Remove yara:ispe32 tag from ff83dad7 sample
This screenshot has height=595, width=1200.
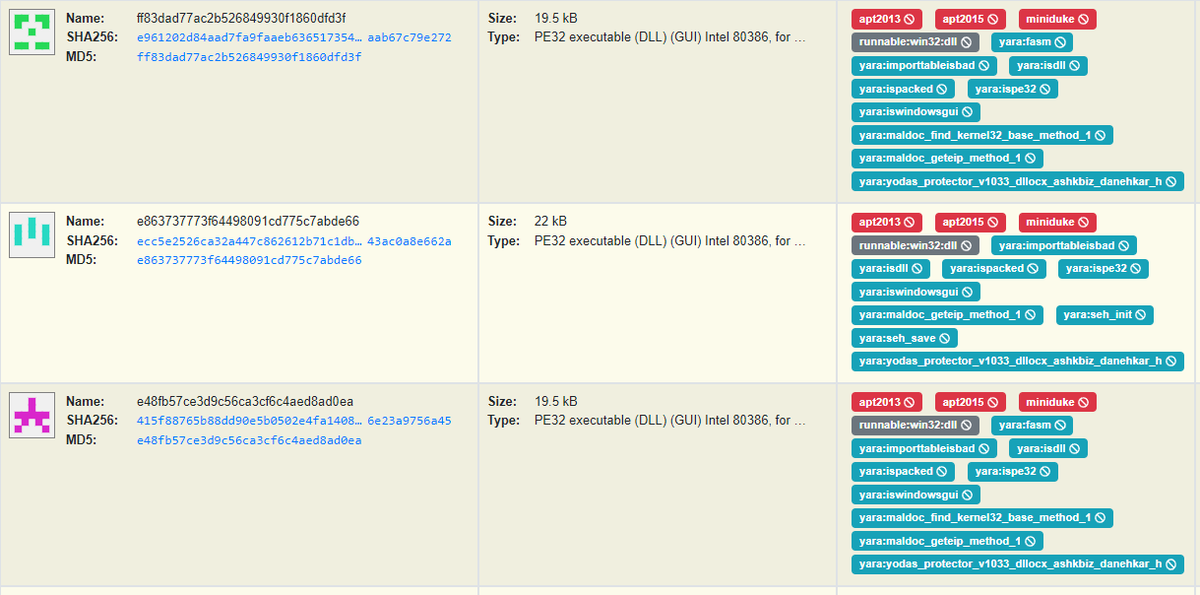1043,89
